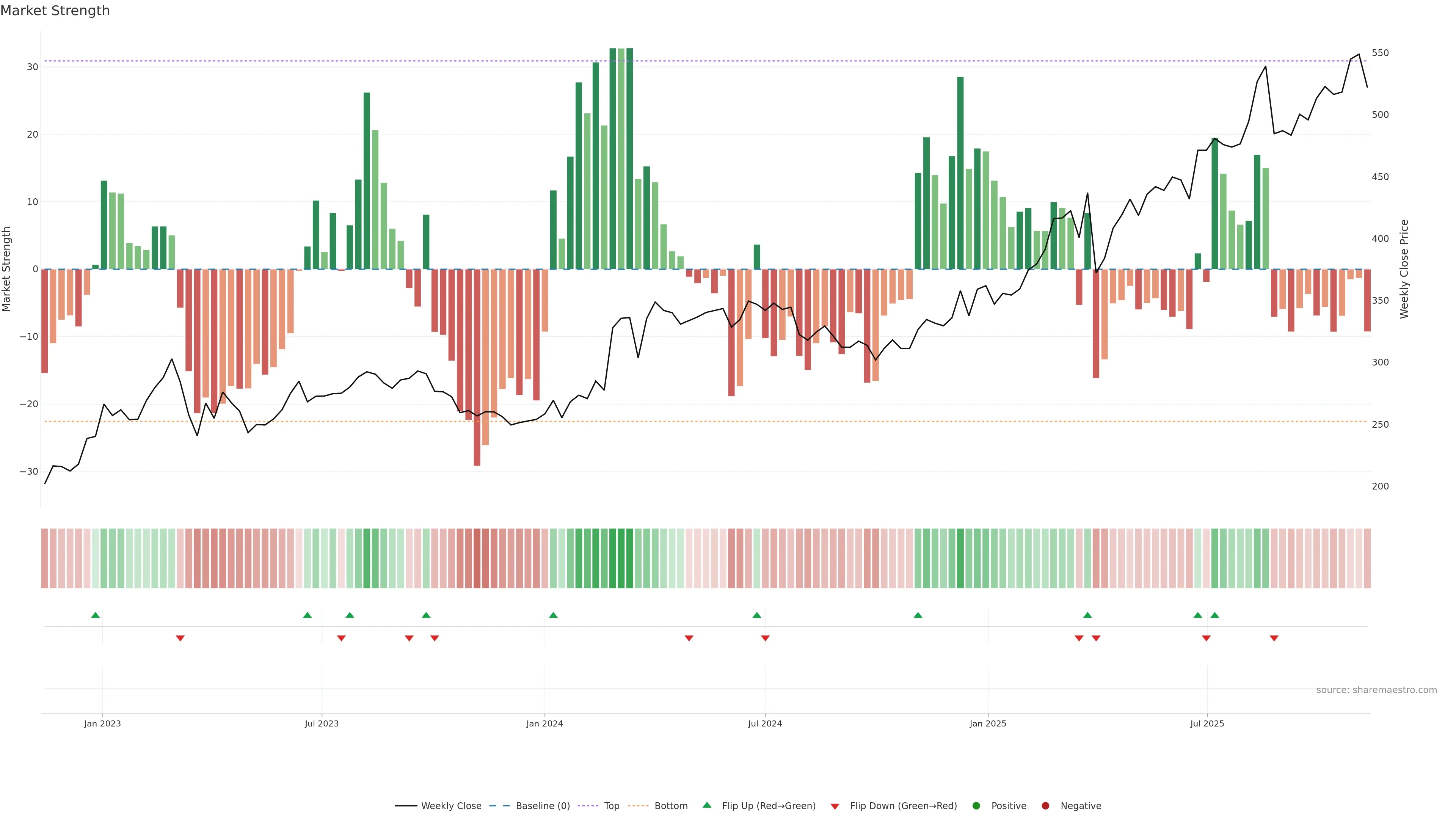The width and height of the screenshot is (1456, 819).
Task: Click the green Positive circle legend icon
Action: point(976,806)
